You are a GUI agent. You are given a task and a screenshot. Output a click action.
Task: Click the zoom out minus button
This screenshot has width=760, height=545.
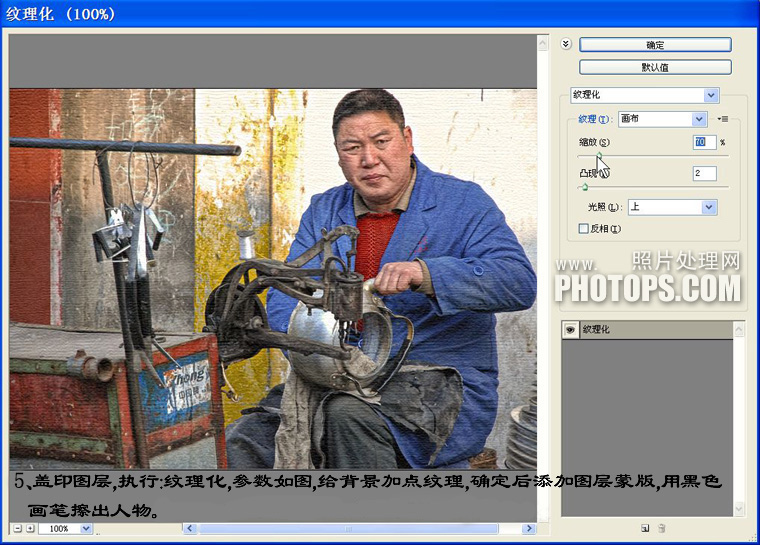pos(17,529)
